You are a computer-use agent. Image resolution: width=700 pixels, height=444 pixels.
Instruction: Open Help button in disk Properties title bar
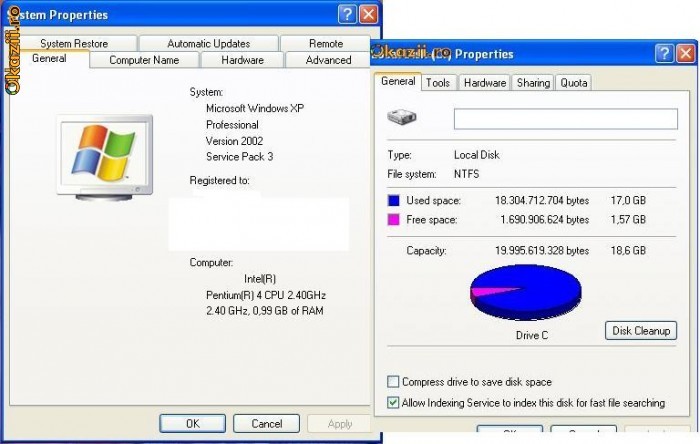[x=664, y=54]
